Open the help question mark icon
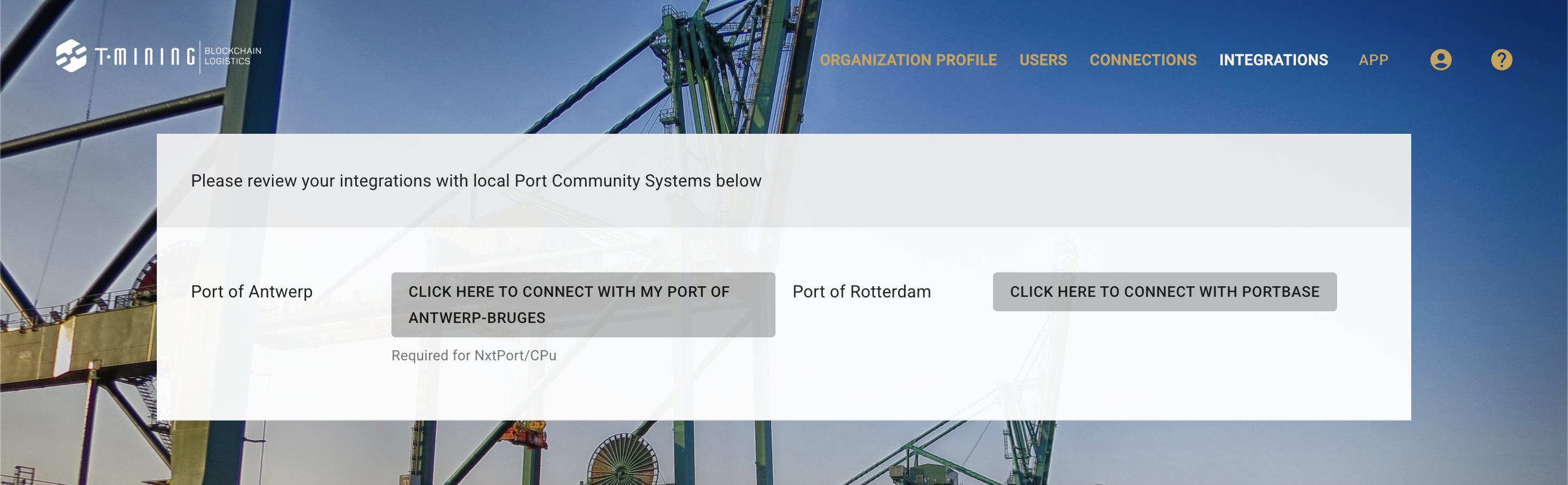This screenshot has height=485, width=1568. coord(1501,60)
